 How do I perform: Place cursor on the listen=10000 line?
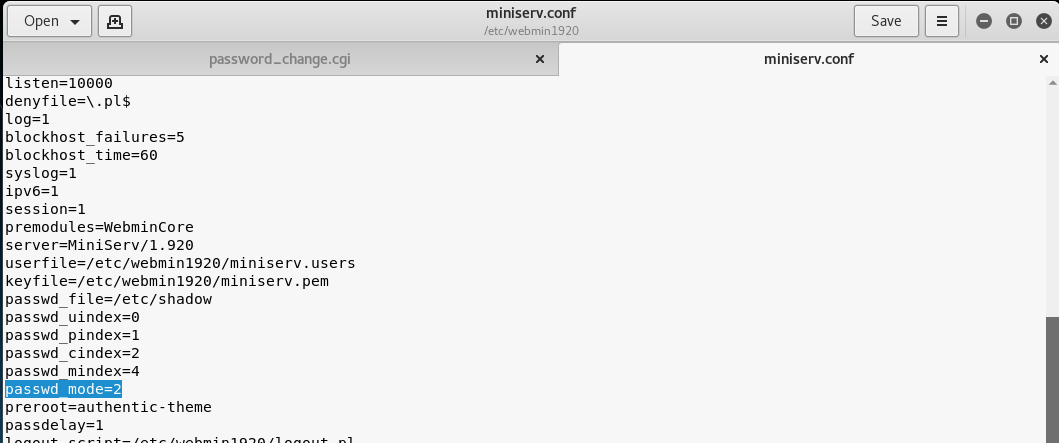[x=59, y=83]
